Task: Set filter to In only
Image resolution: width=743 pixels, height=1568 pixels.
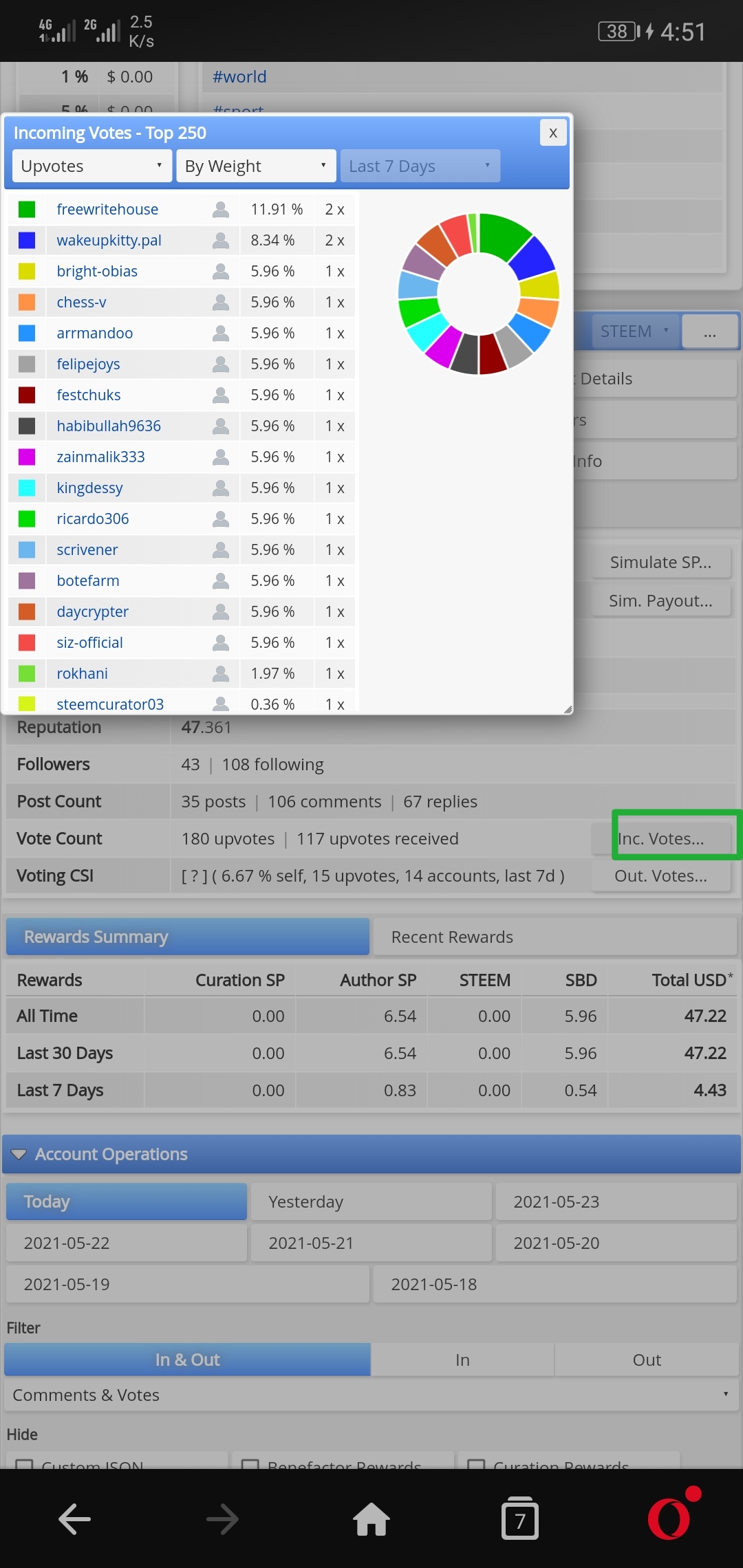Action: [462, 1360]
